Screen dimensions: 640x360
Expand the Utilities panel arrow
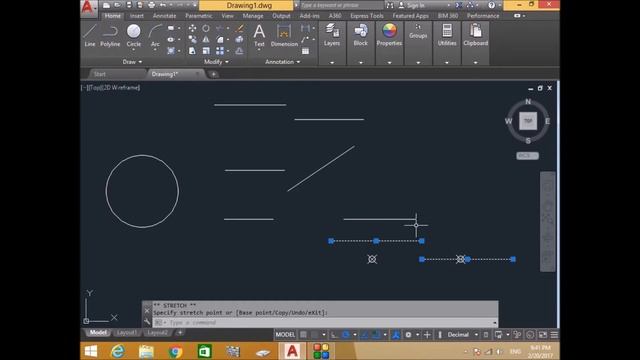point(447,62)
